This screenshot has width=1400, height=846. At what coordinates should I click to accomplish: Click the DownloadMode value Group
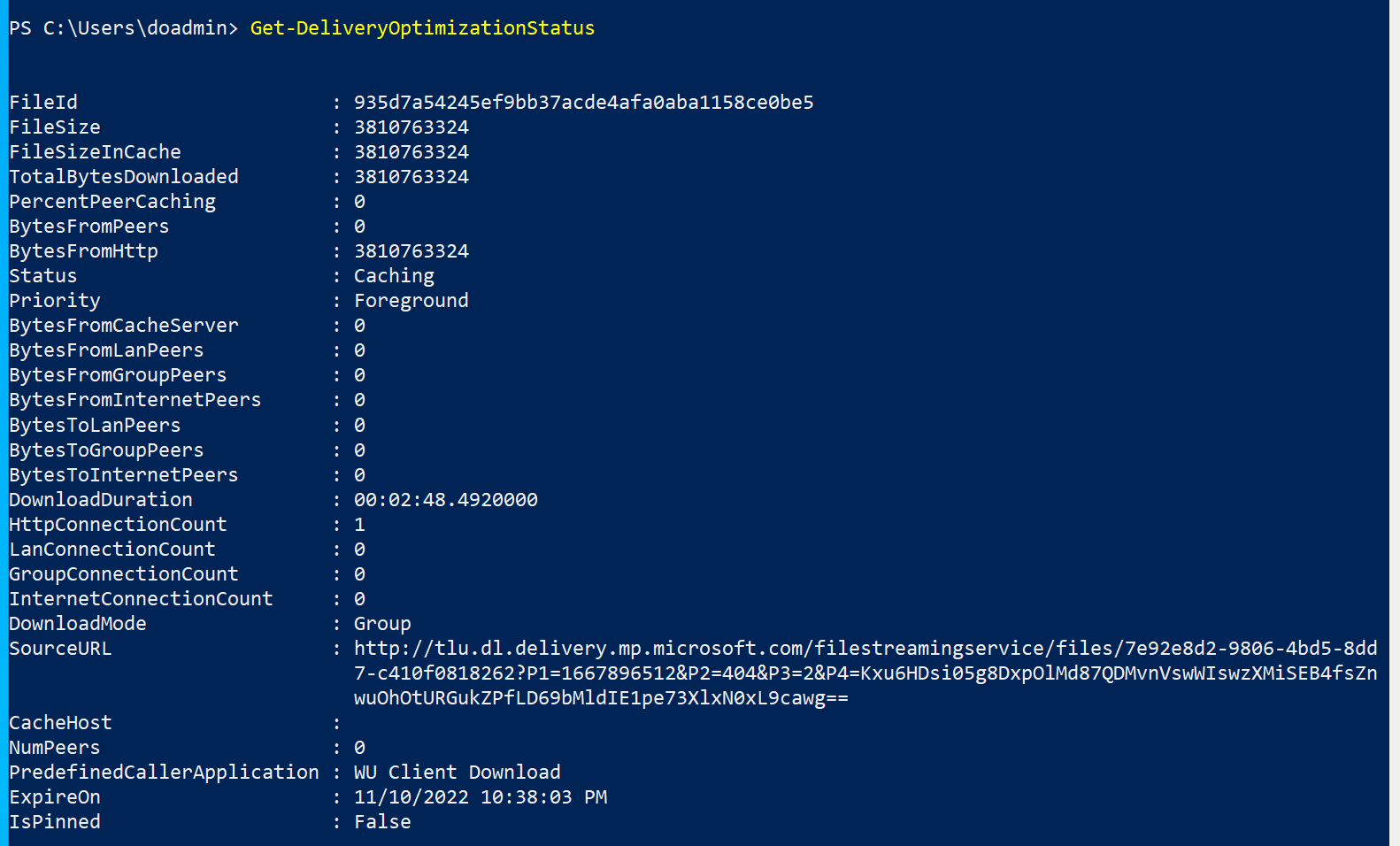pyautogui.click(x=382, y=624)
